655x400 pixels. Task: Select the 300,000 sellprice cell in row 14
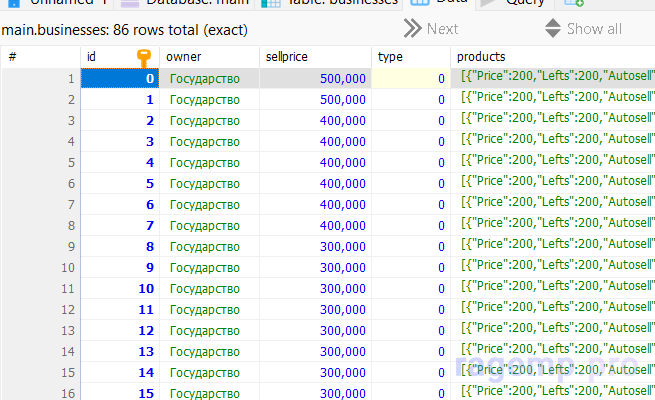click(315, 352)
